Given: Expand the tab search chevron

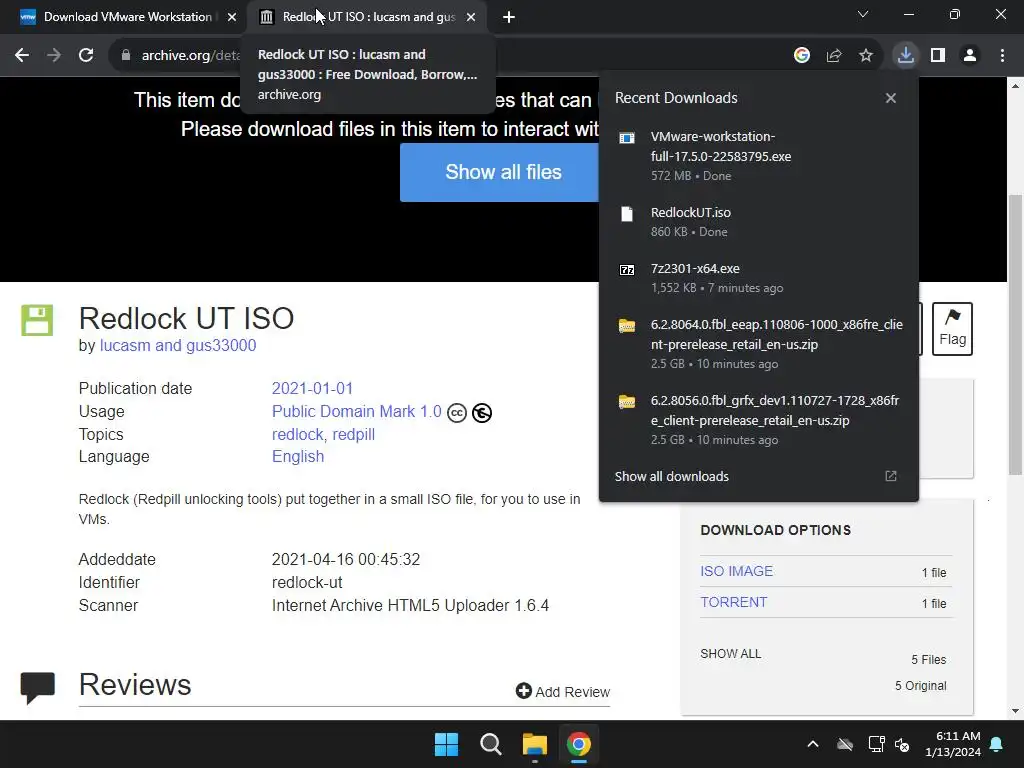Looking at the screenshot, I should pyautogui.click(x=863, y=14).
